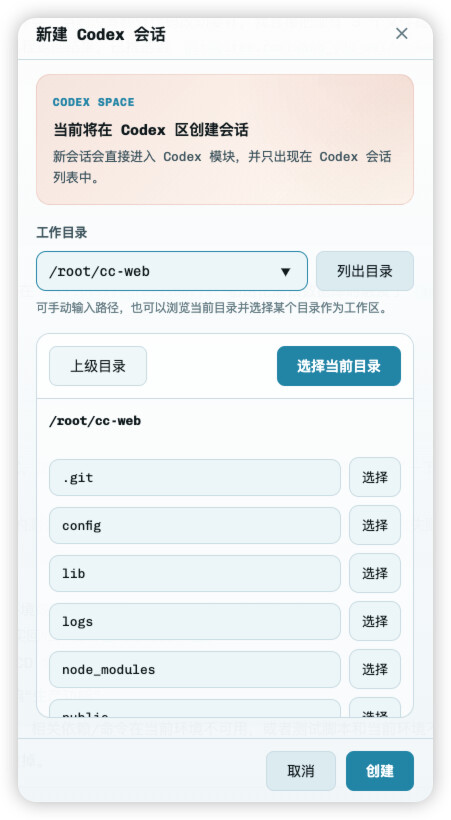Click 选择 next to node_modules
The height and width of the screenshot is (820, 451).
pyautogui.click(x=375, y=670)
